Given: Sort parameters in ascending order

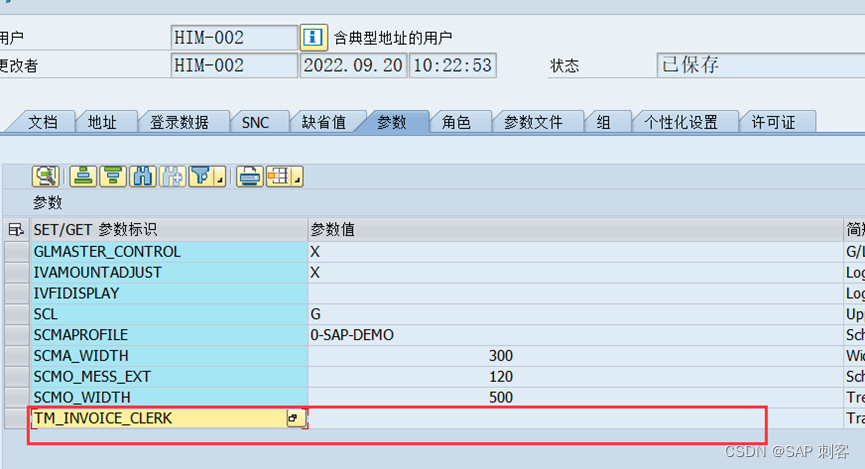Looking at the screenshot, I should pos(83,177).
